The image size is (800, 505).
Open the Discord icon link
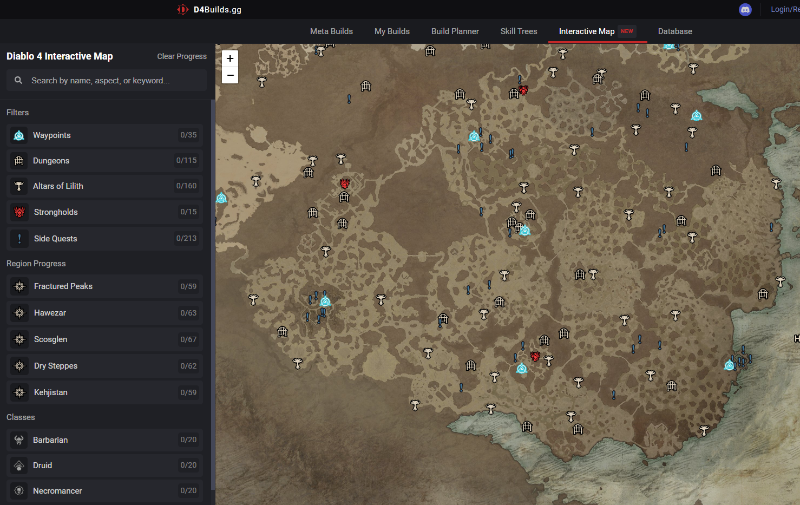745,9
